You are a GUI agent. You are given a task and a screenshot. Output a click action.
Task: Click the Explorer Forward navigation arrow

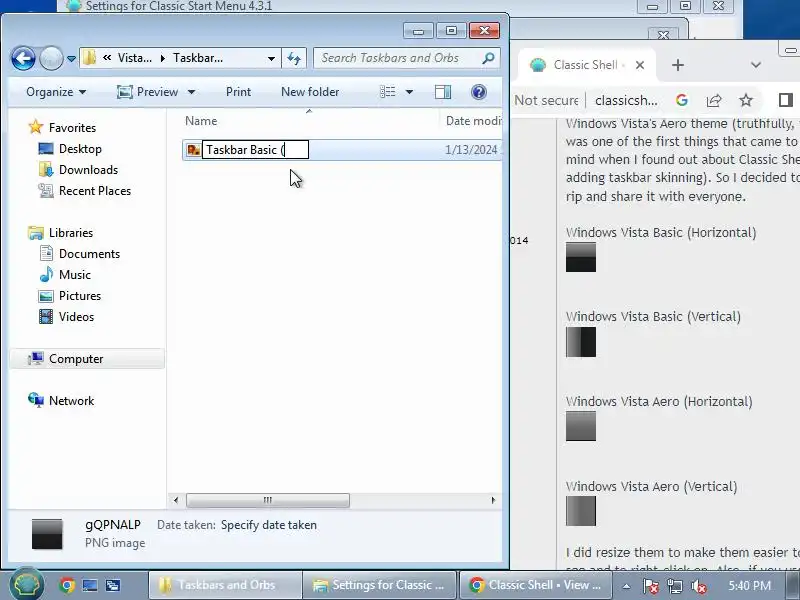tap(51, 58)
